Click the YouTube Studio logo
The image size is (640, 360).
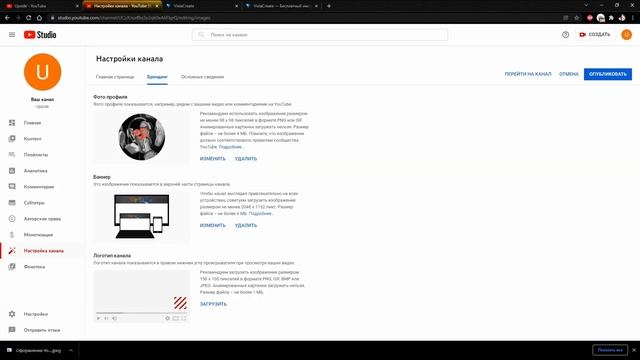[40, 35]
